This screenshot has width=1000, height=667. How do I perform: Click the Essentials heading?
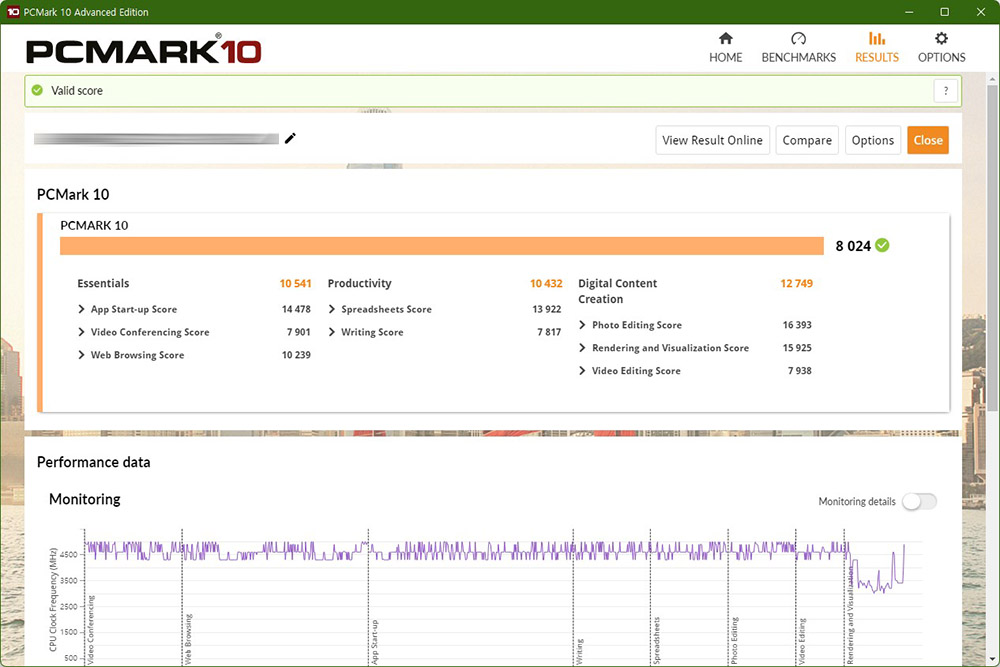(x=103, y=284)
